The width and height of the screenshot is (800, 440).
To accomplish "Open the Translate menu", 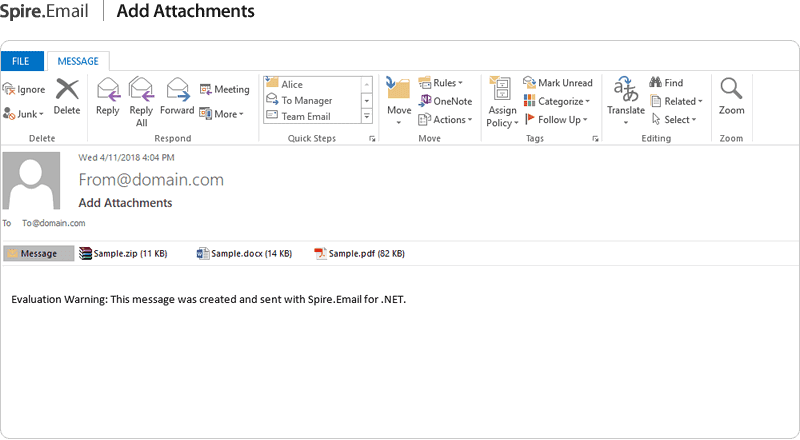I will pos(626,101).
